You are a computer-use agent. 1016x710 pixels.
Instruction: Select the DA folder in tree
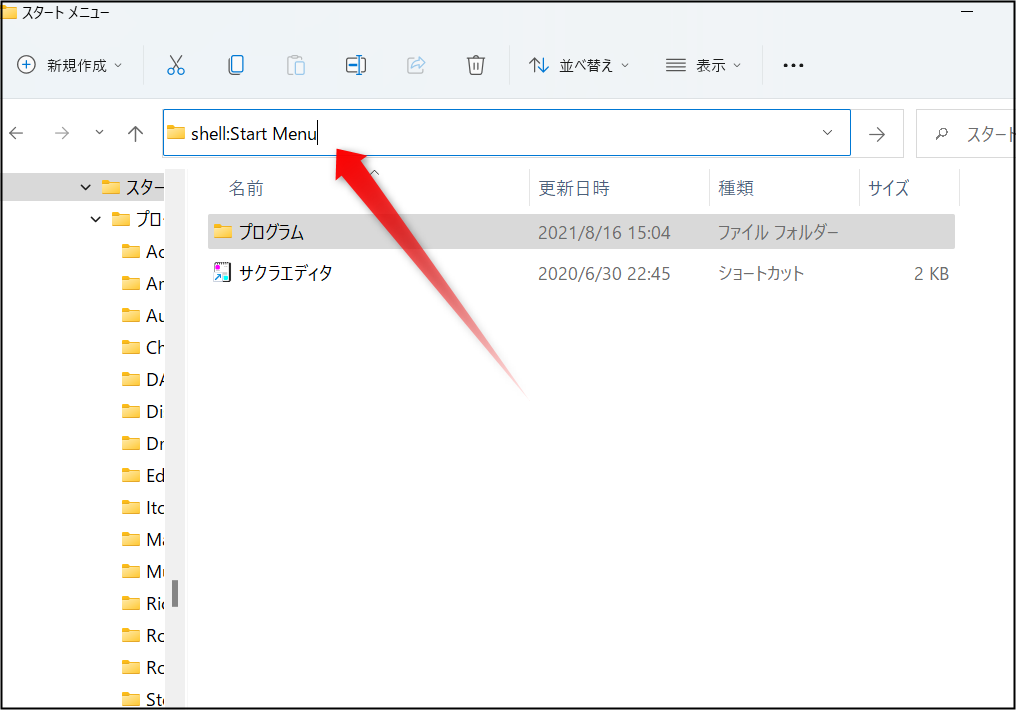pyautogui.click(x=143, y=380)
